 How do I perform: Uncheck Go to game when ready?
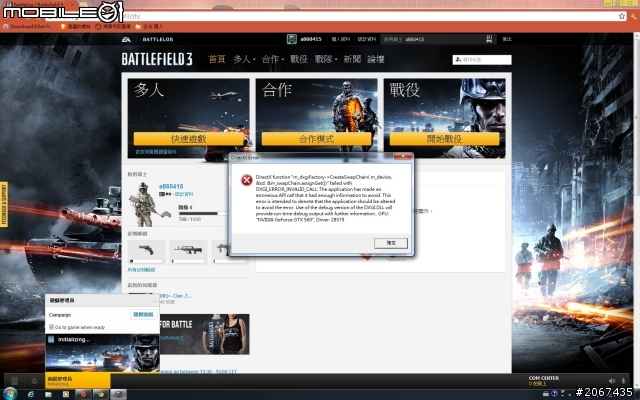pyautogui.click(x=51, y=327)
